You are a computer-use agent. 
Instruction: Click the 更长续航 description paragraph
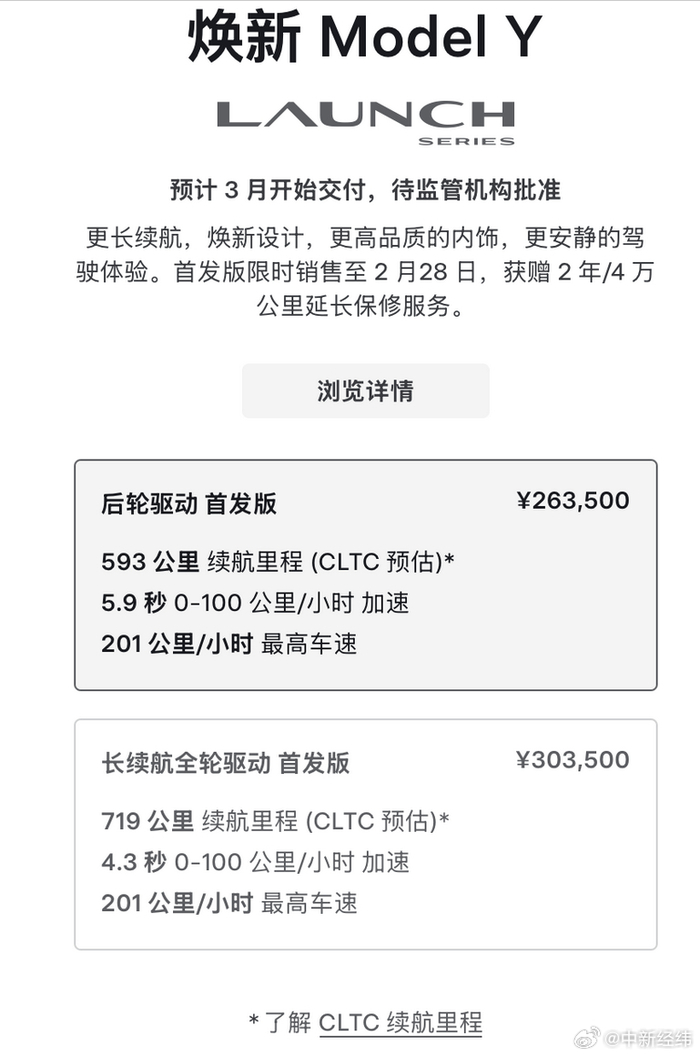pos(365,272)
